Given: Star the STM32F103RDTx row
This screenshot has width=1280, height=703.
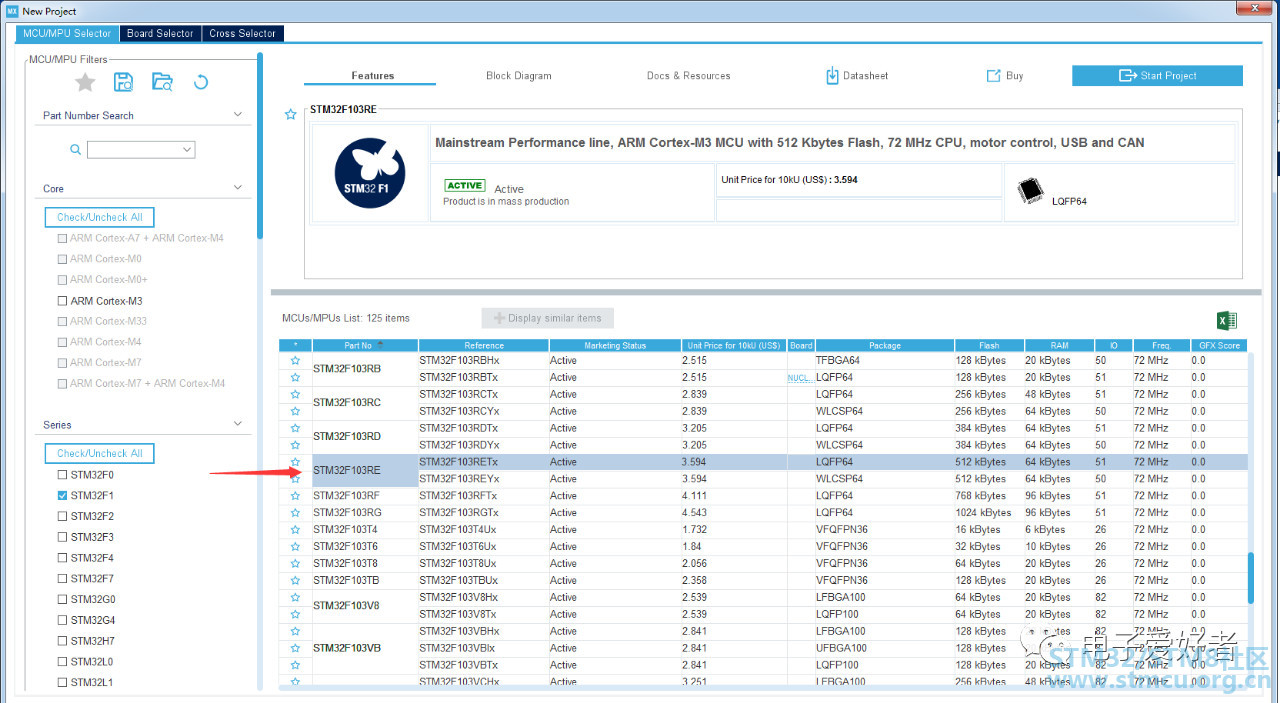Looking at the screenshot, I should (295, 428).
